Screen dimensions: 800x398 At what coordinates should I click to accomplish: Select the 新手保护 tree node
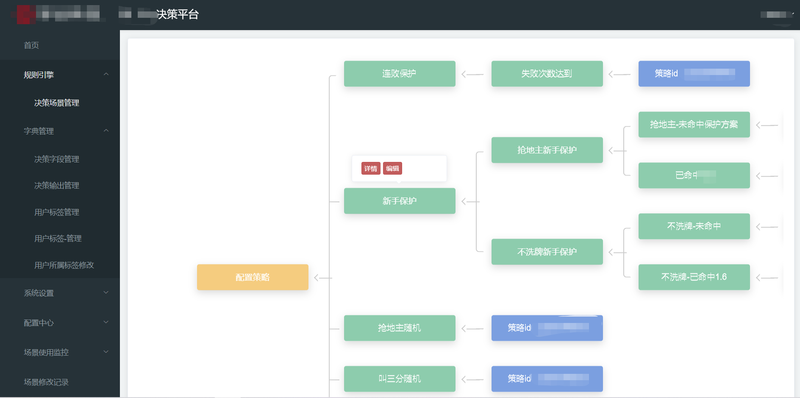pos(399,201)
